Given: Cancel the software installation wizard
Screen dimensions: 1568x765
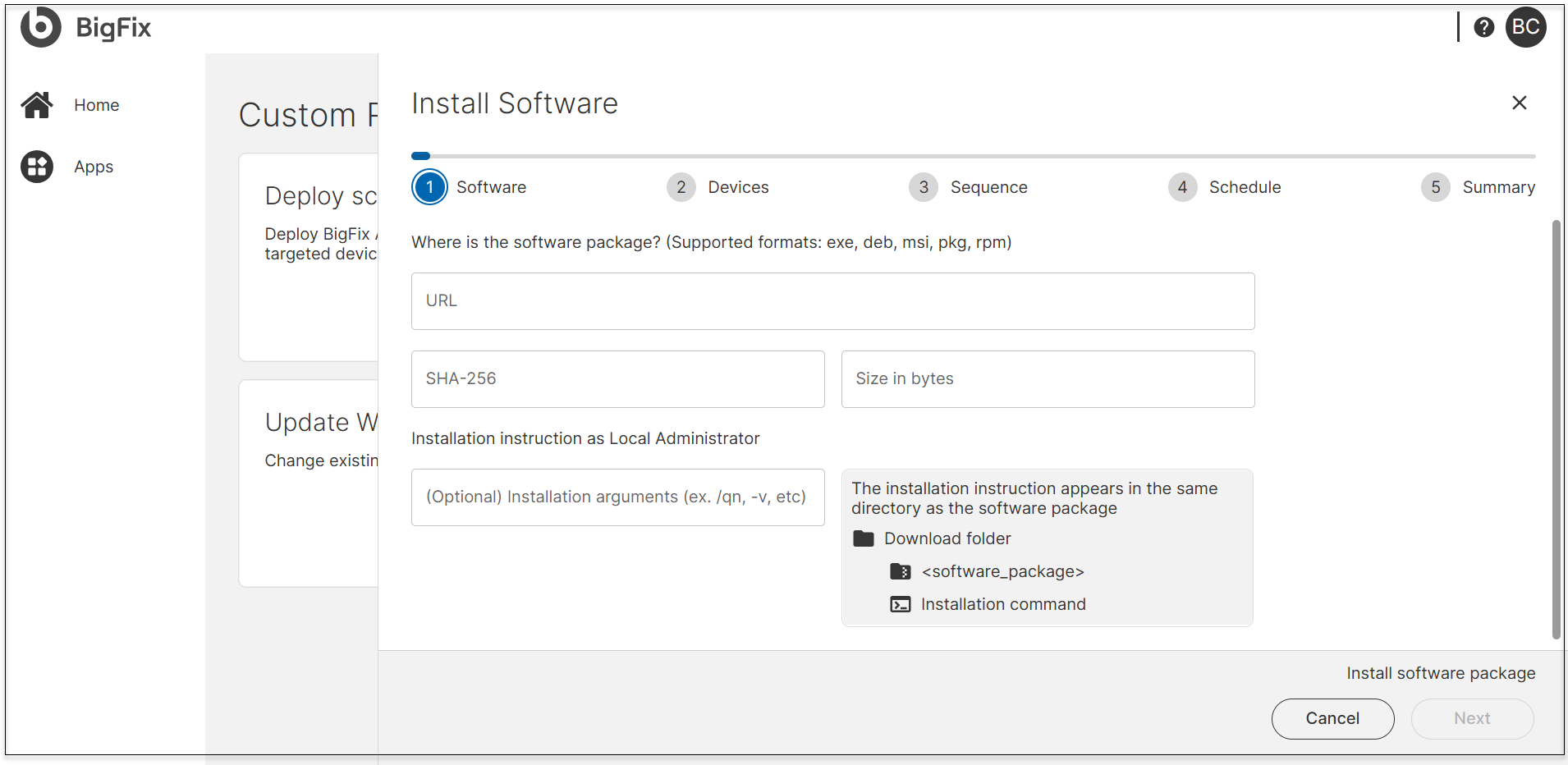Looking at the screenshot, I should click(1332, 718).
